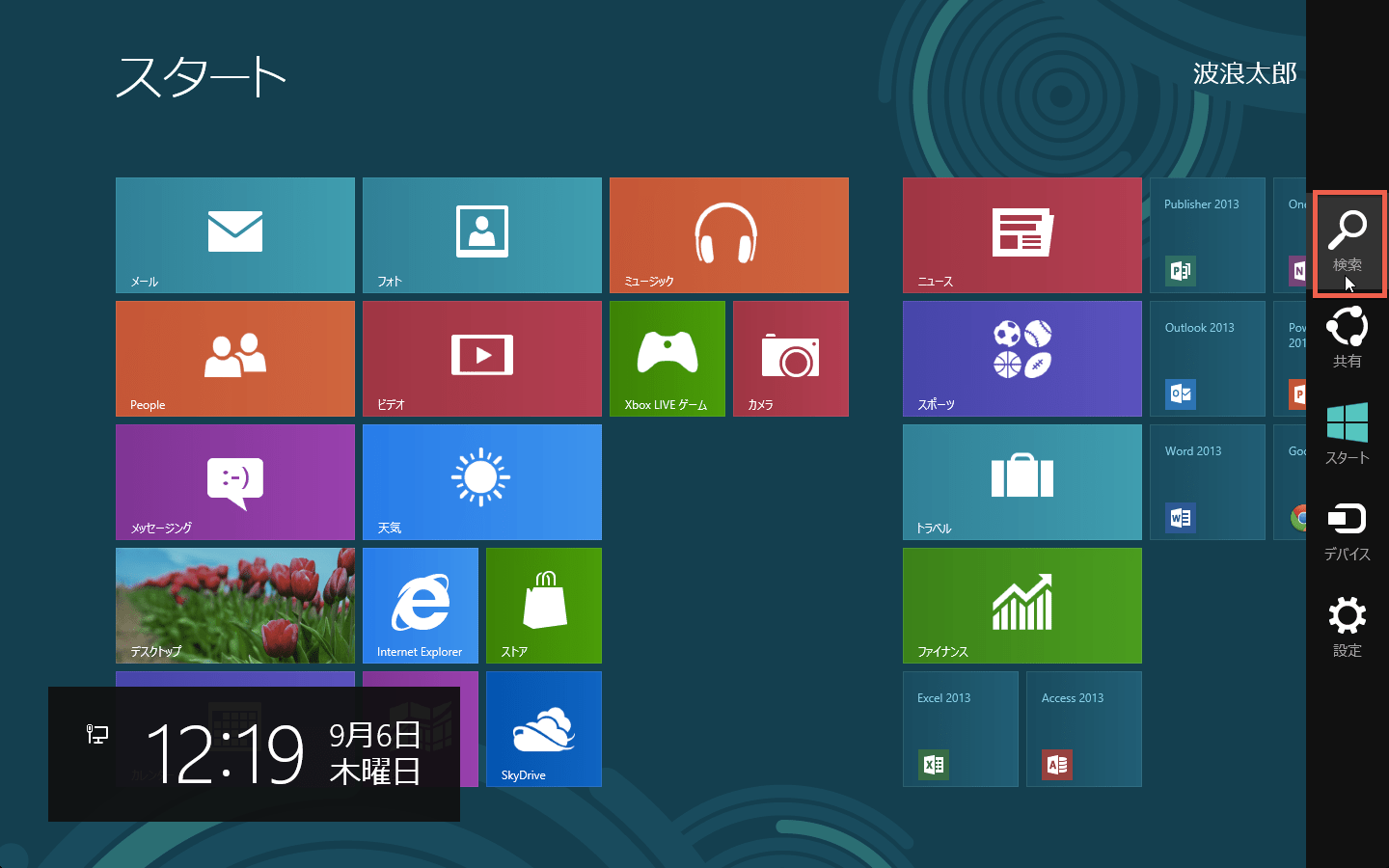Open the メッセージング (Messaging) tile
The image size is (1389, 868).
[x=235, y=482]
